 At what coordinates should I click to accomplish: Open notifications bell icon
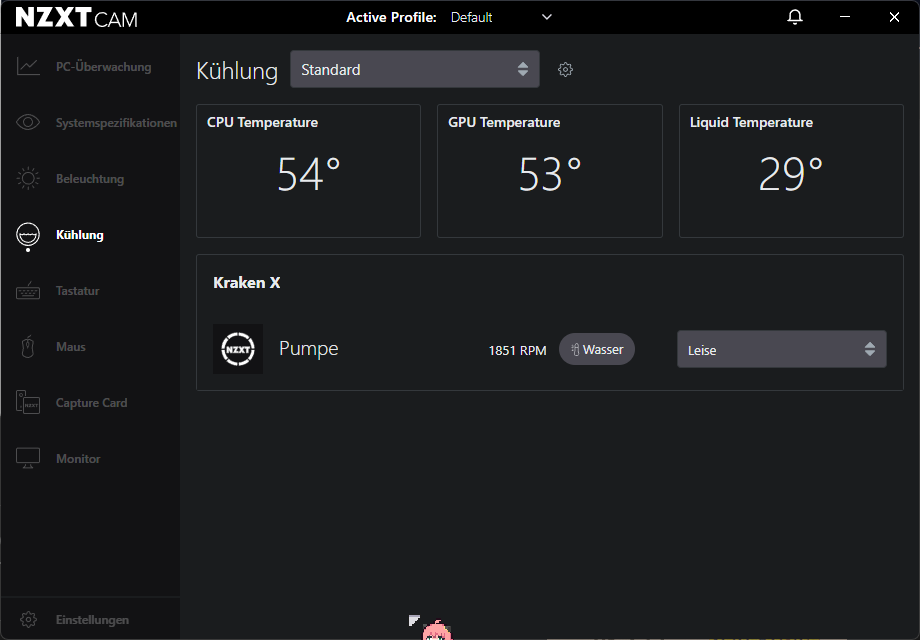pyautogui.click(x=794, y=17)
